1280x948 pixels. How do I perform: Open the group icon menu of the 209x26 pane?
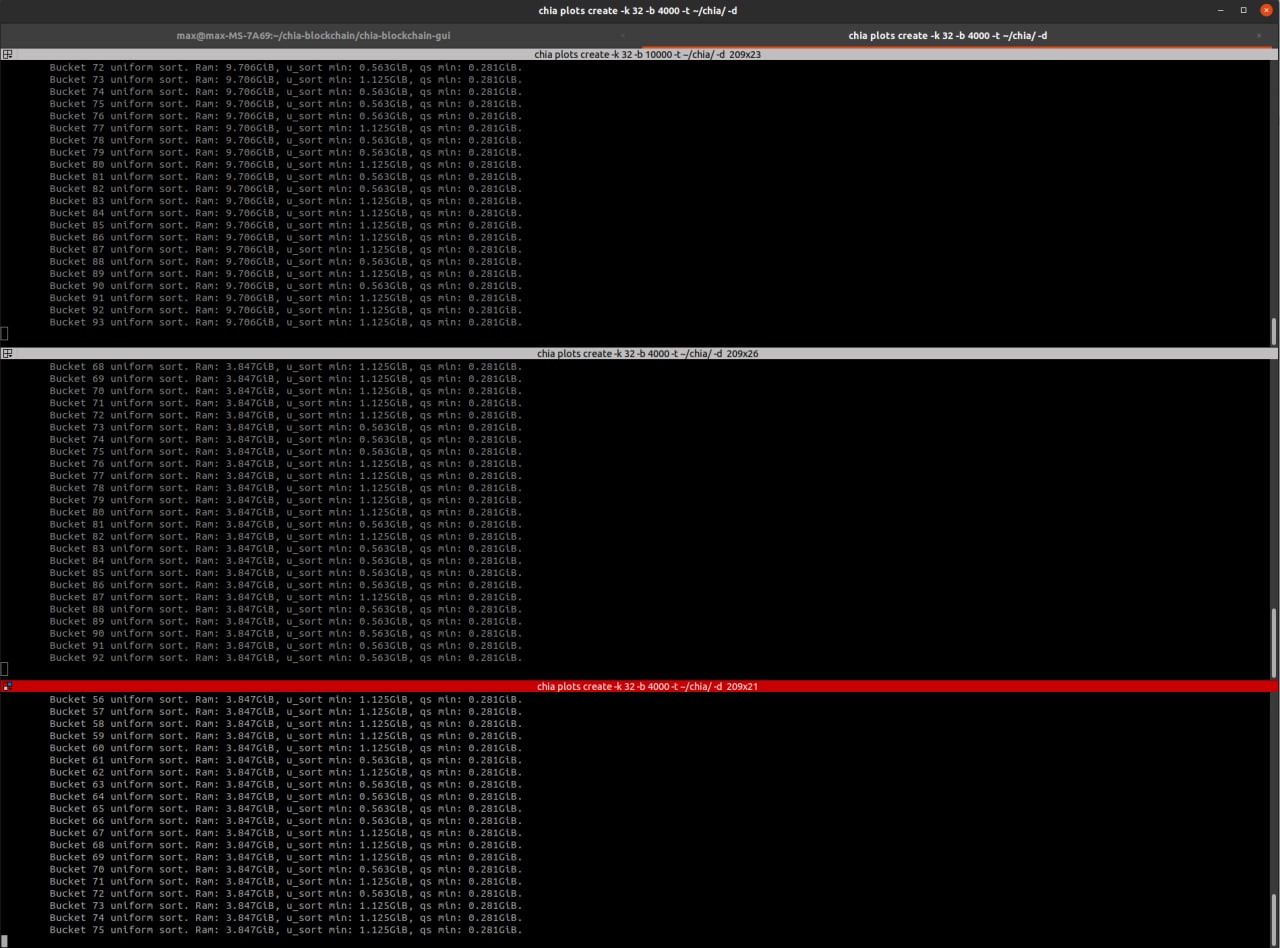[x=7, y=353]
